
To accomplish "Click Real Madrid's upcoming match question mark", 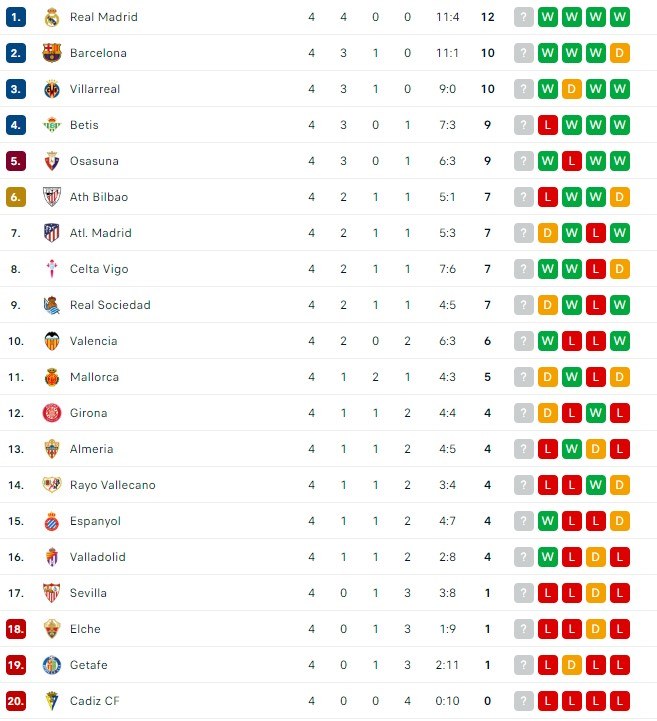I will click(x=523, y=17).
